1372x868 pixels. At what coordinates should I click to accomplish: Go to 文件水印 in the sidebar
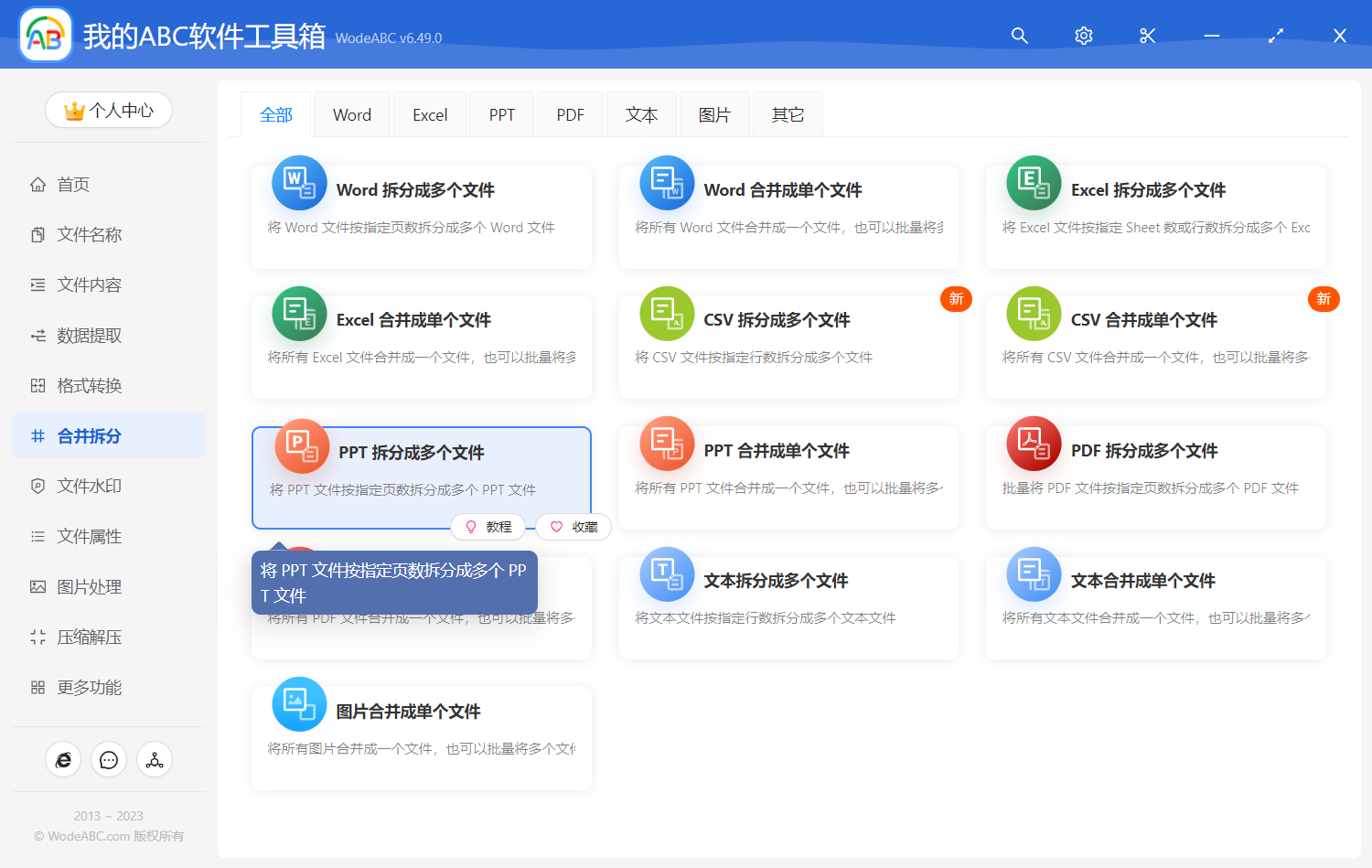tap(89, 487)
